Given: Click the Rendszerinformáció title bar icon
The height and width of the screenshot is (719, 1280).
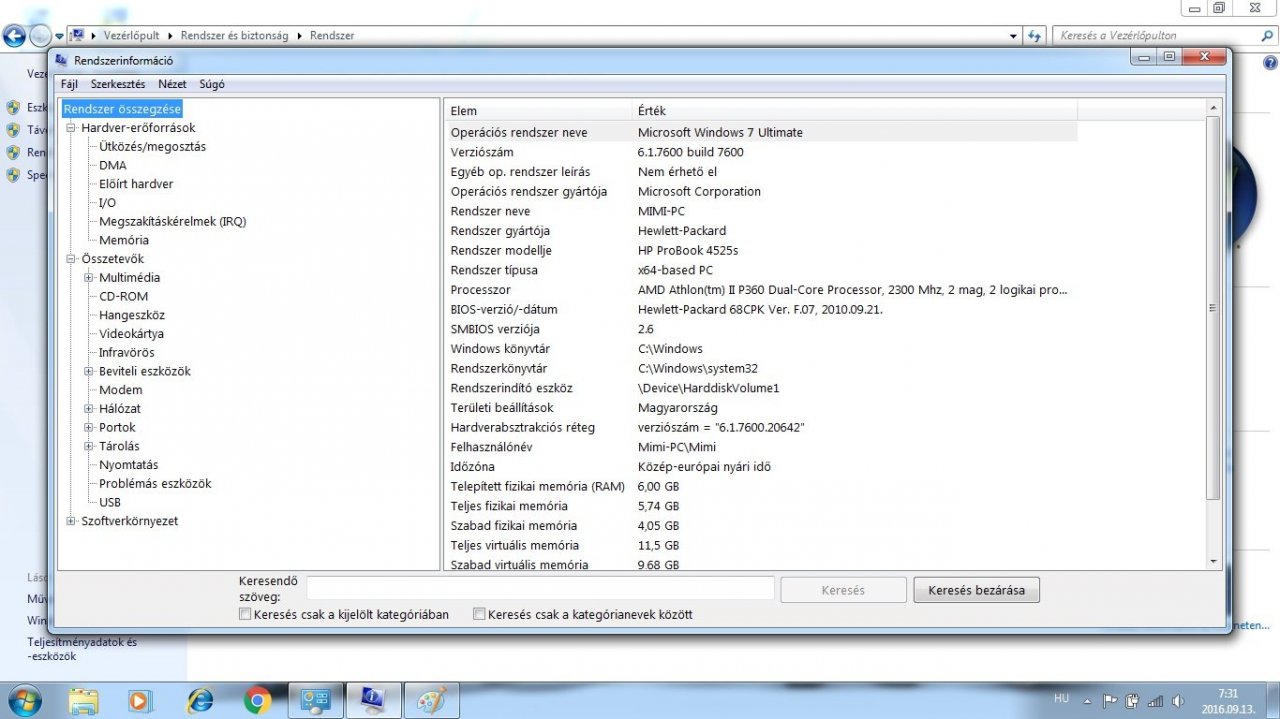Looking at the screenshot, I should pos(62,60).
